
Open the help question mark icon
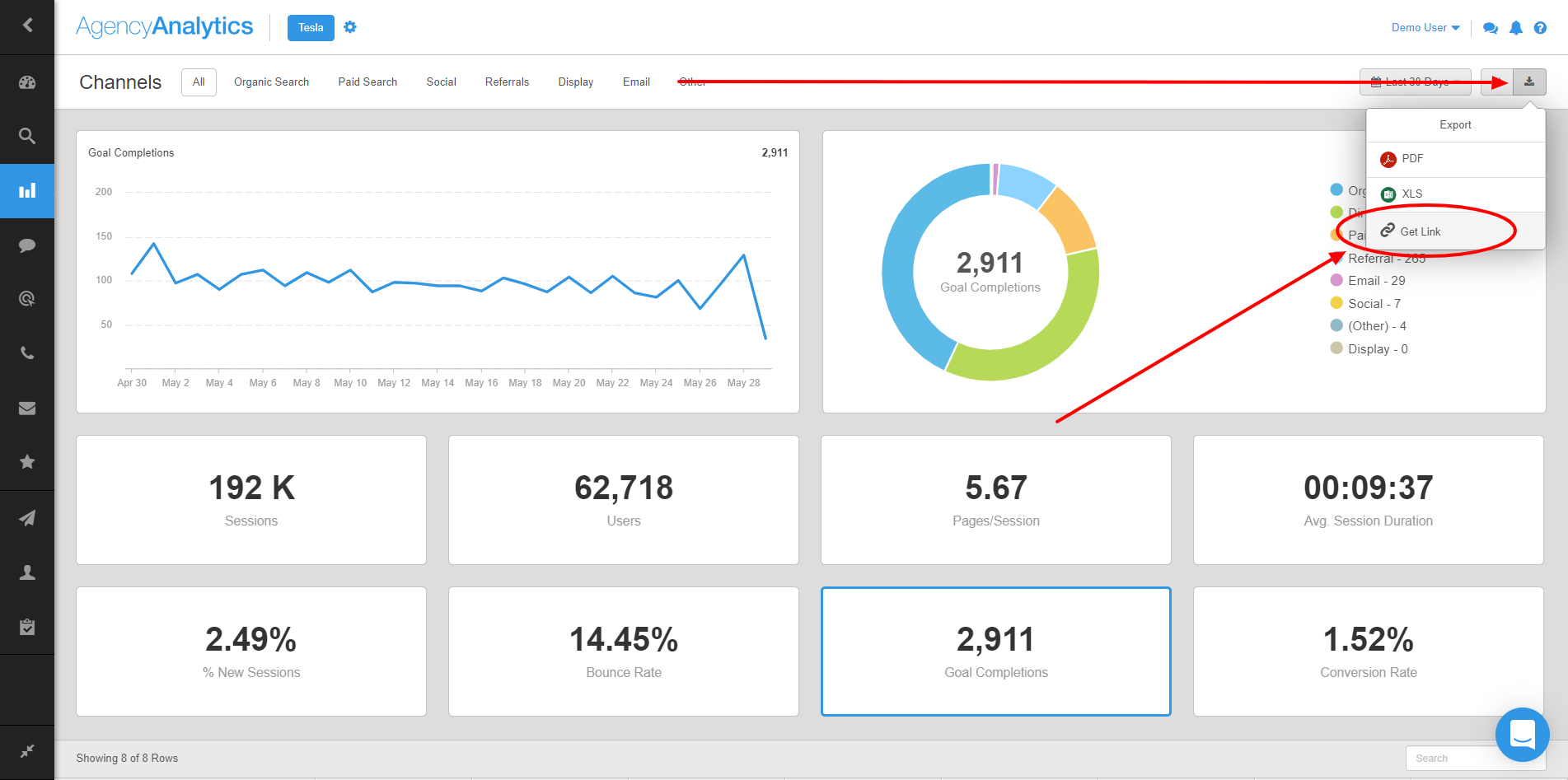[x=1539, y=28]
